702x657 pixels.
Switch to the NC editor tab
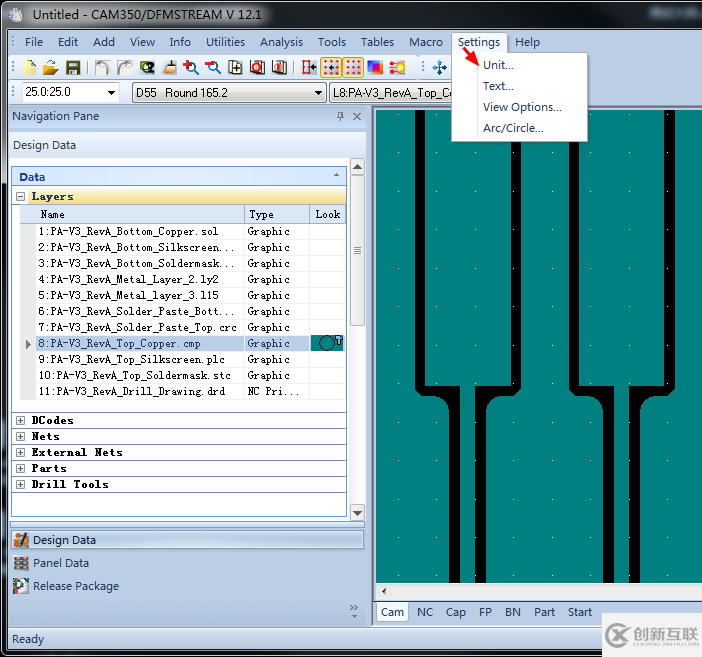[425, 612]
